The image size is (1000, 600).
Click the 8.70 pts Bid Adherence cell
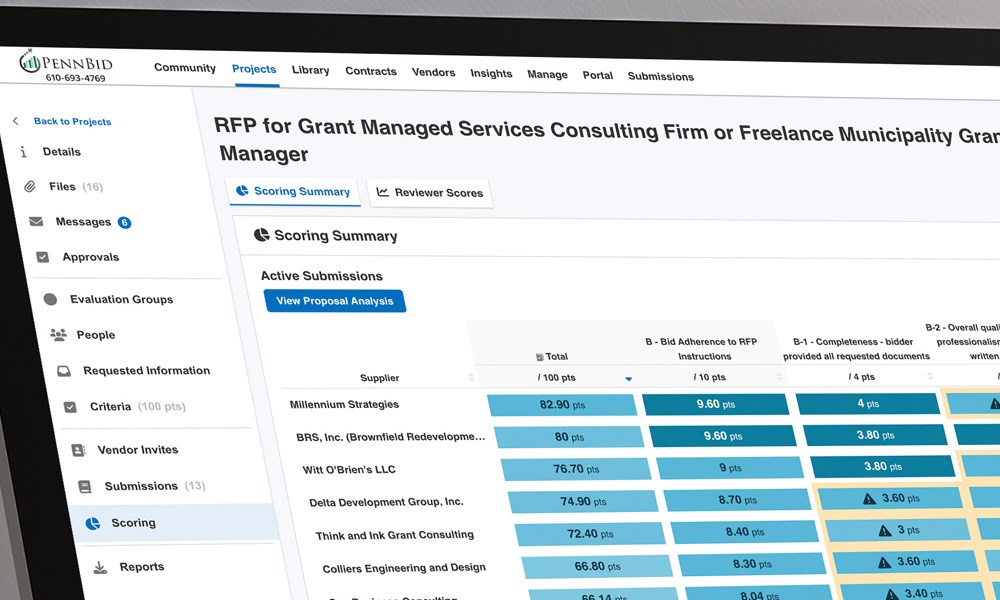coord(737,500)
